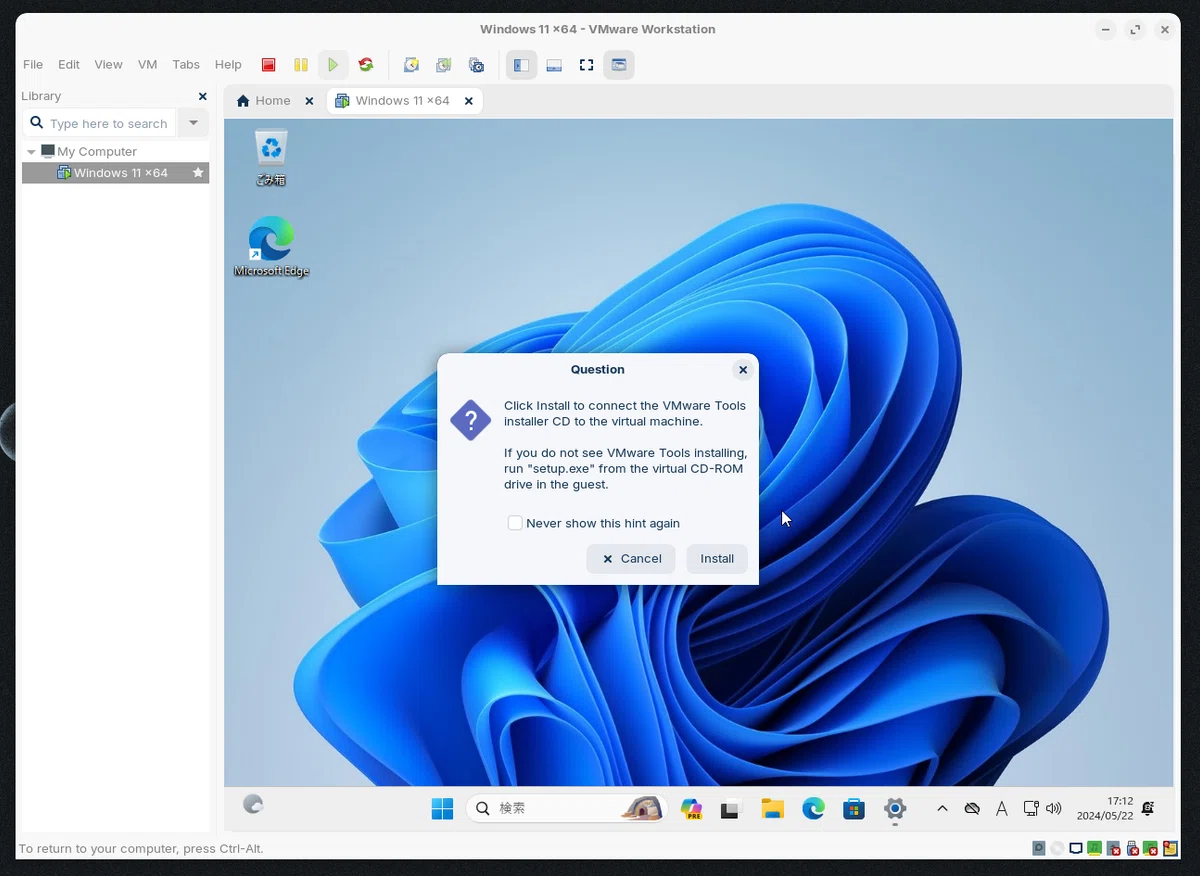Click Cancel in the Question dialog
The height and width of the screenshot is (876, 1200).
tap(631, 559)
